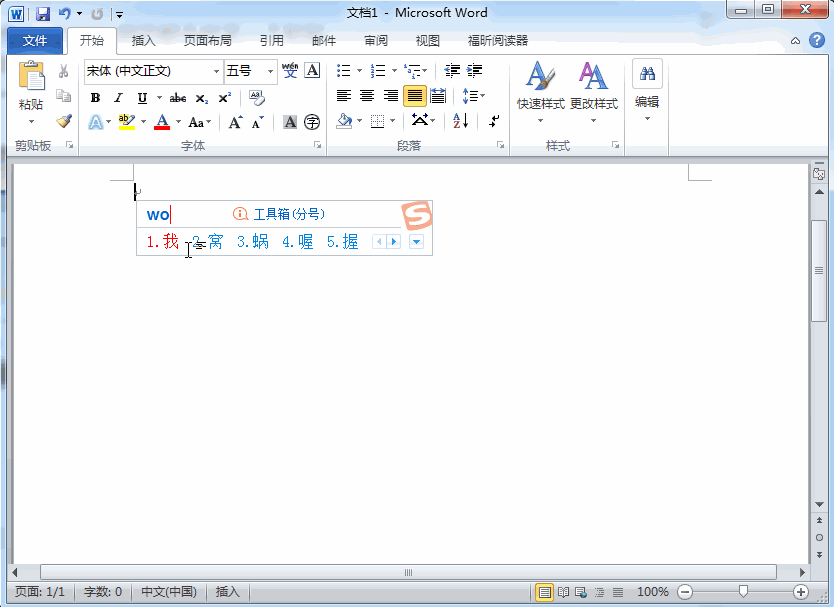
Task: Apply text highlight color
Action: tap(127, 122)
